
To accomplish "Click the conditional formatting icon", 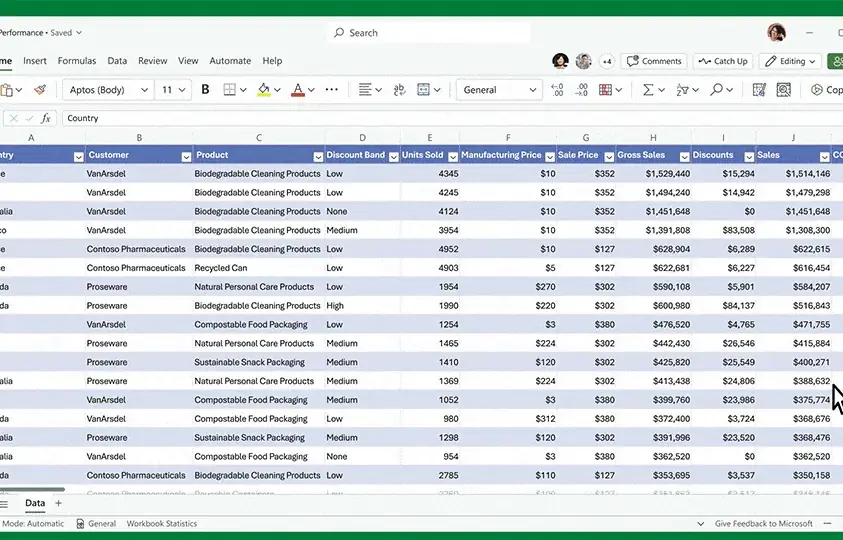I will [x=605, y=90].
